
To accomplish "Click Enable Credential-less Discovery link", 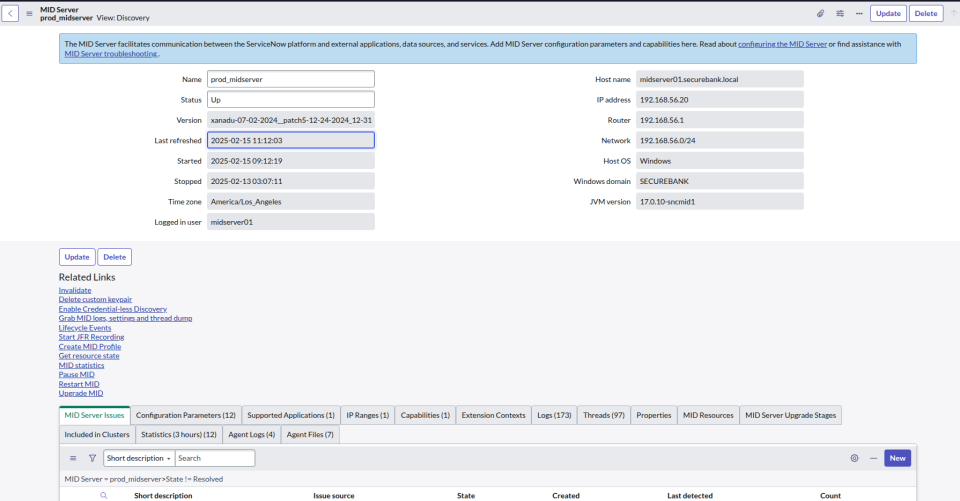I will click(x=113, y=309).
